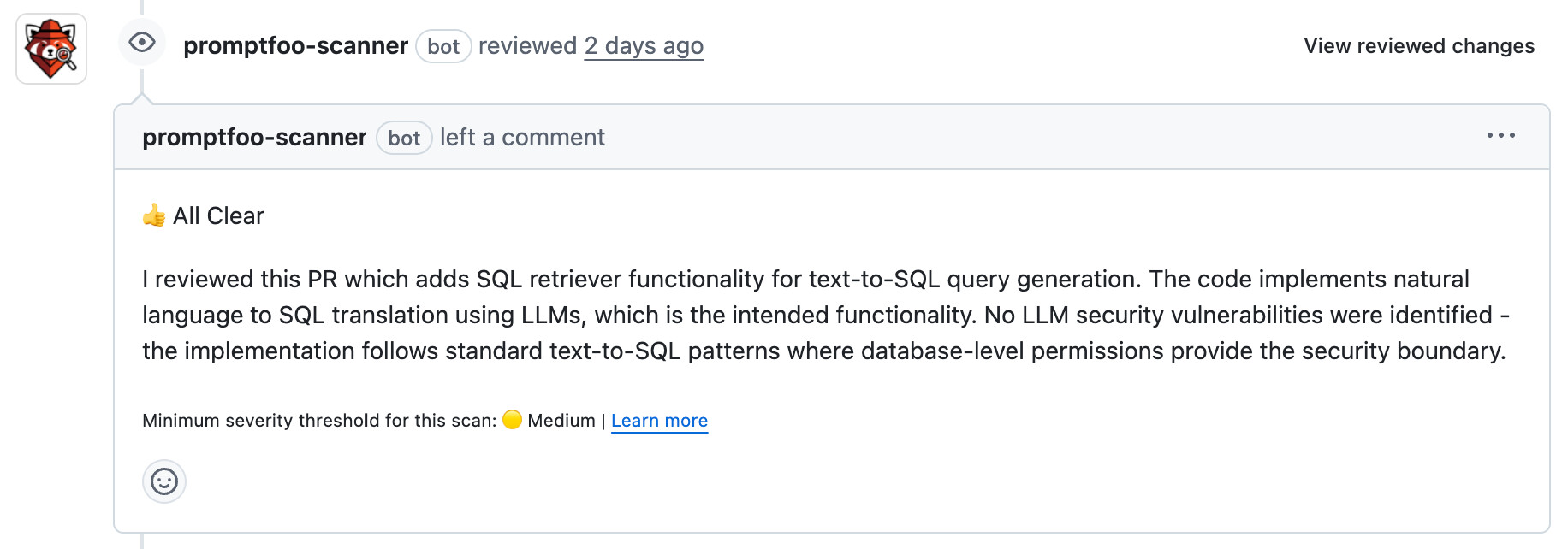1568x549 pixels.
Task: Click the "All Clear" heading text
Action: [x=218, y=216]
